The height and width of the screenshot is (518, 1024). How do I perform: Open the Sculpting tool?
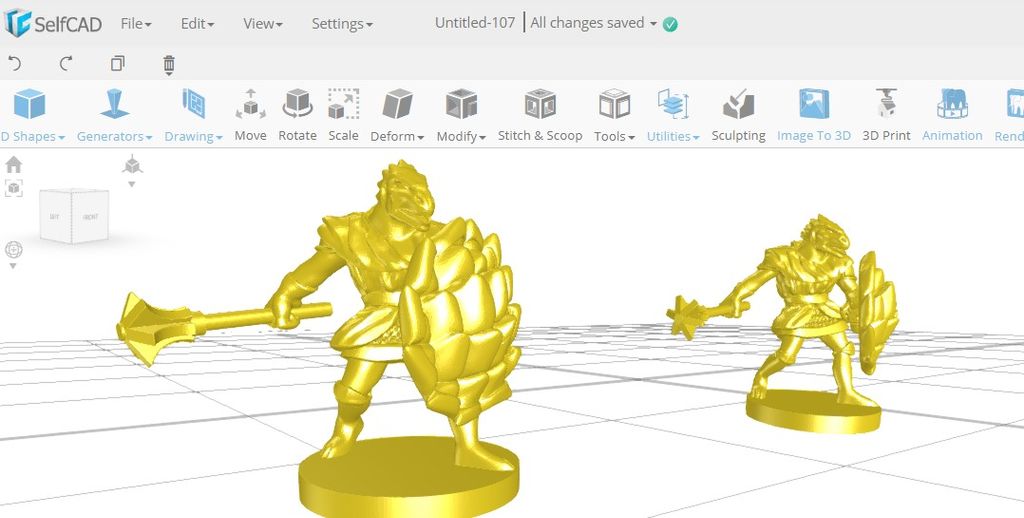click(x=738, y=115)
